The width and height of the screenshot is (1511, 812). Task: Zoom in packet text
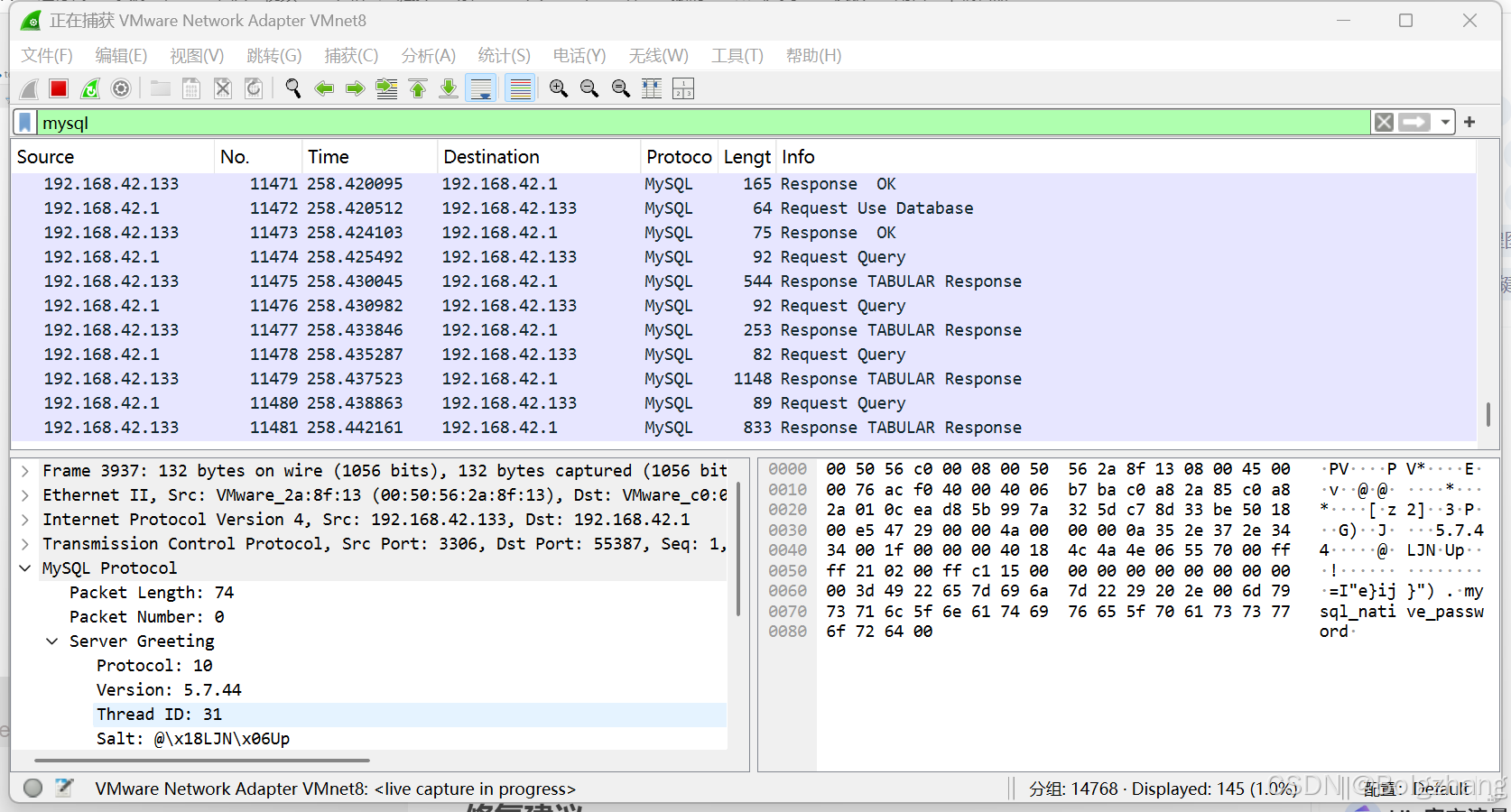pos(559,88)
